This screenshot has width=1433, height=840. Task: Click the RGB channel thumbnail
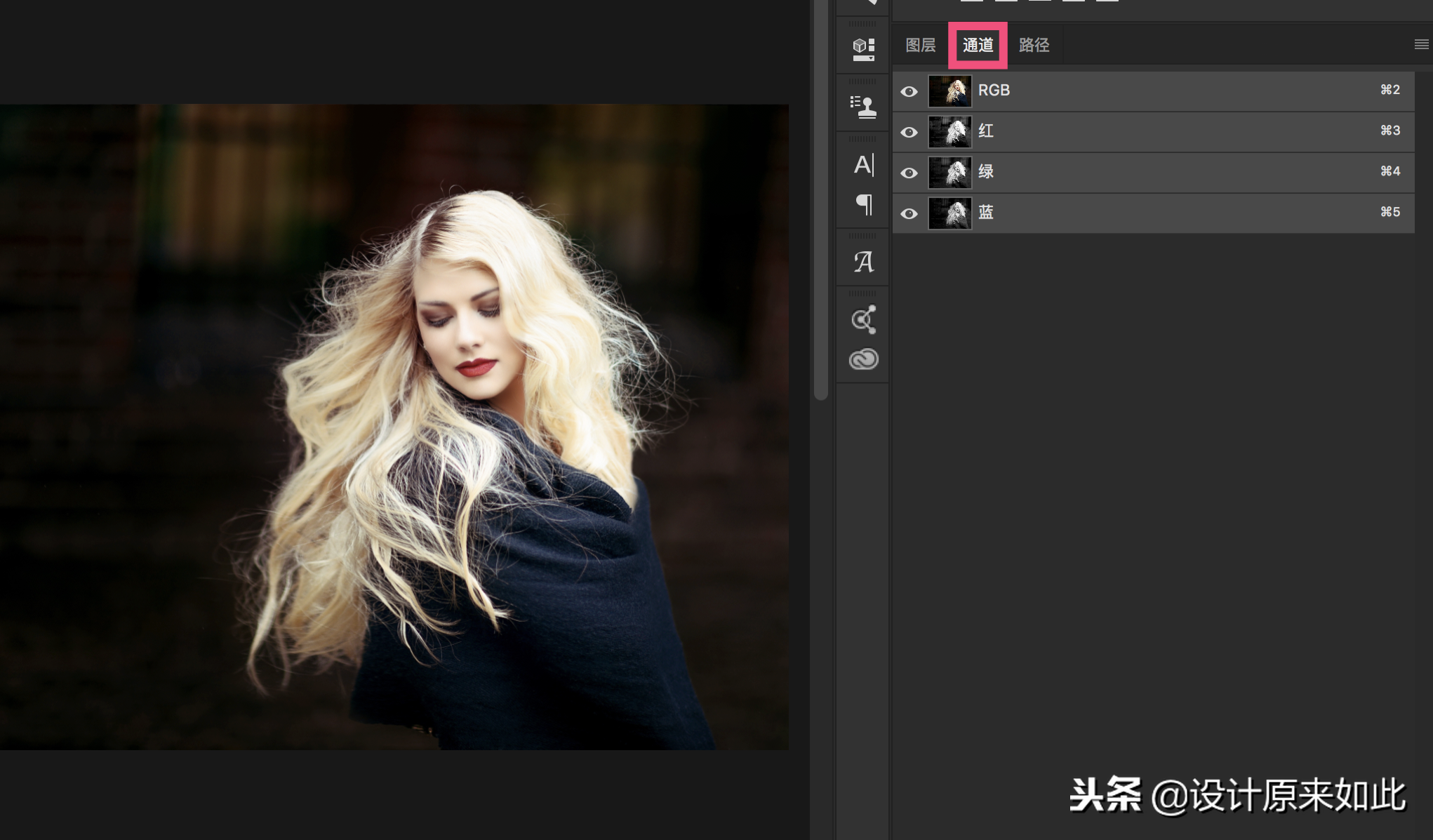coord(949,91)
